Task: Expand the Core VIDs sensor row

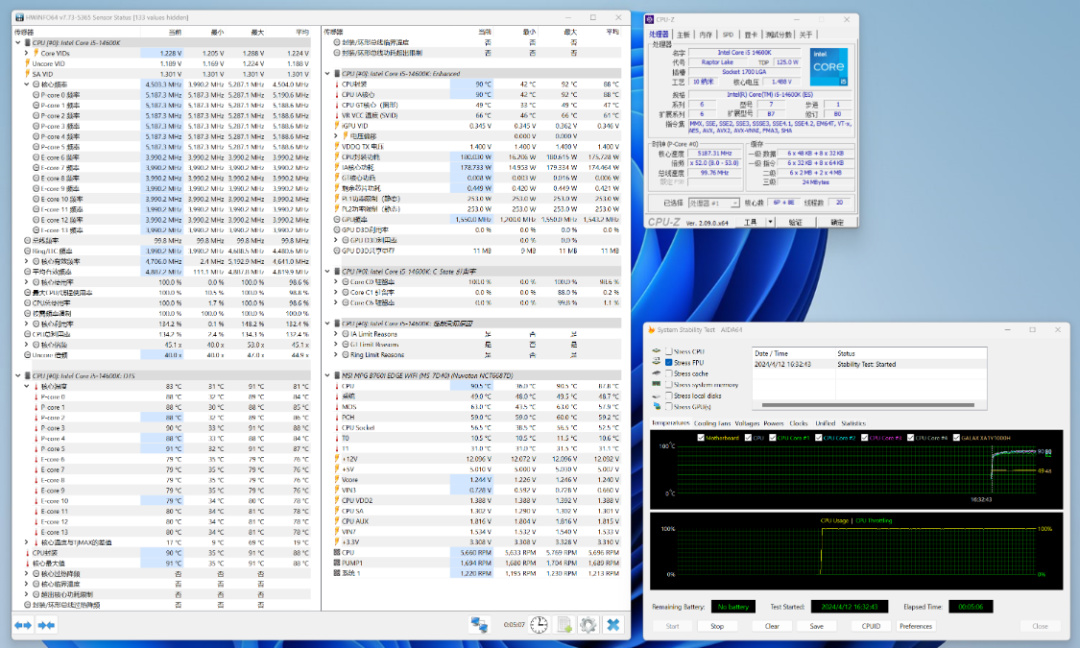Action: [x=25, y=53]
